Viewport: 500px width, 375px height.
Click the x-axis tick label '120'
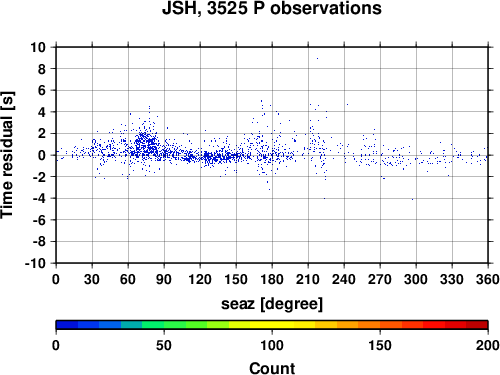(200, 279)
